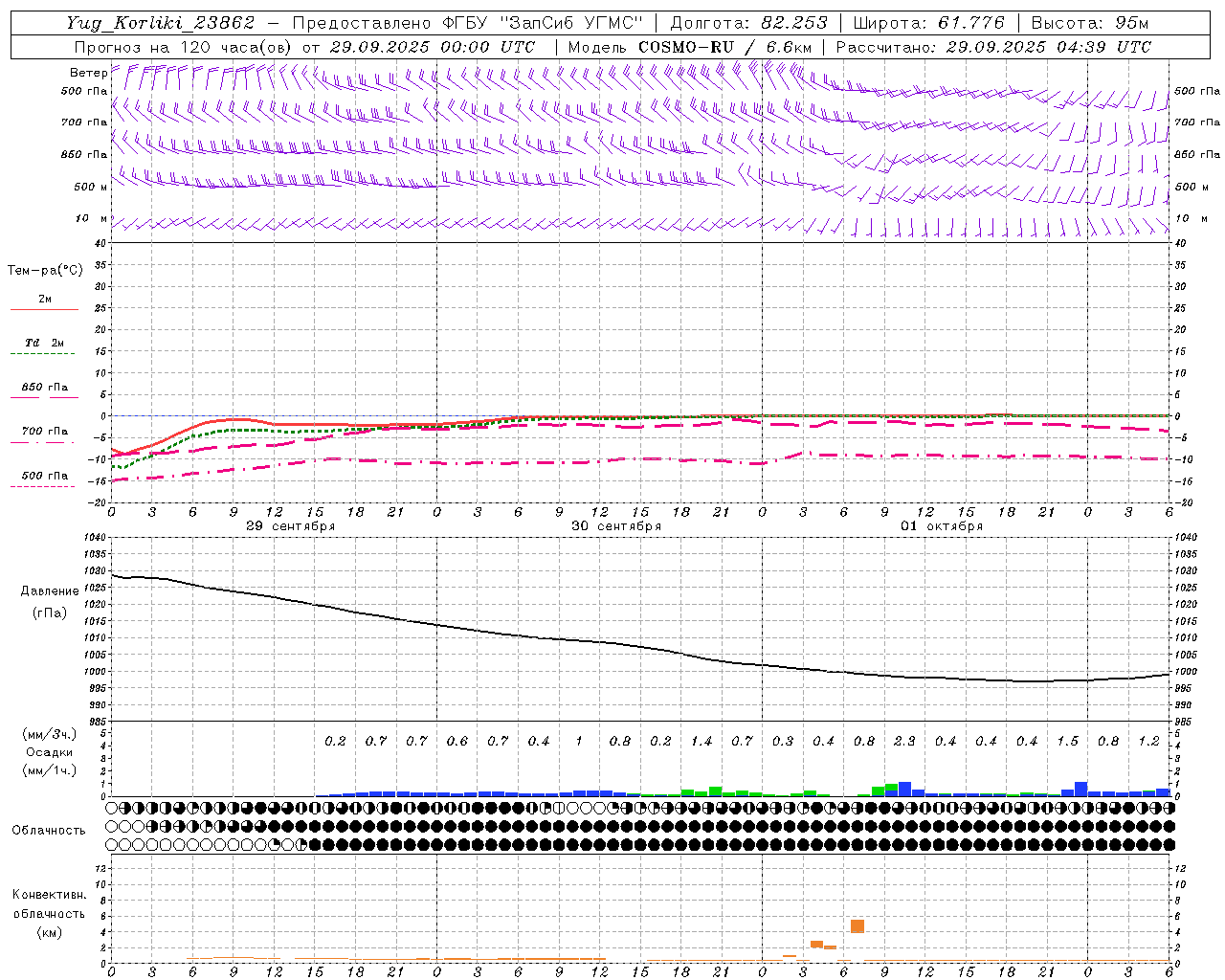
Task: Click the 500 гПа temperature legend entry
Action: point(44,476)
